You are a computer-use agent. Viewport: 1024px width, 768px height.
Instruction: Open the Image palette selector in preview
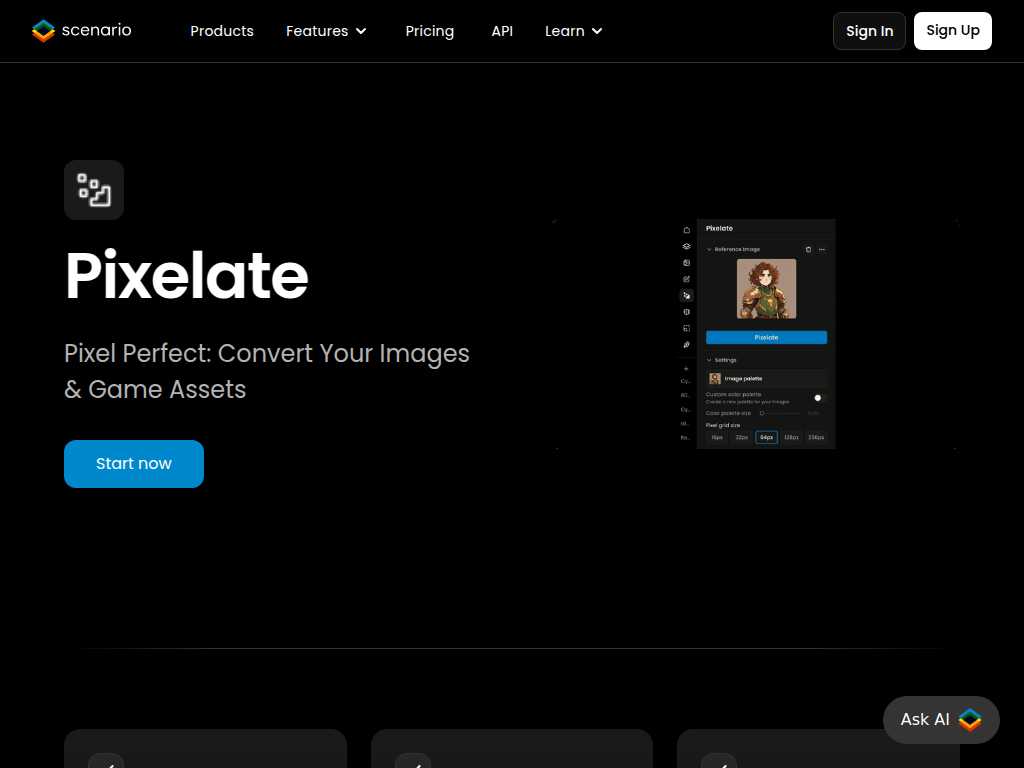(766, 379)
